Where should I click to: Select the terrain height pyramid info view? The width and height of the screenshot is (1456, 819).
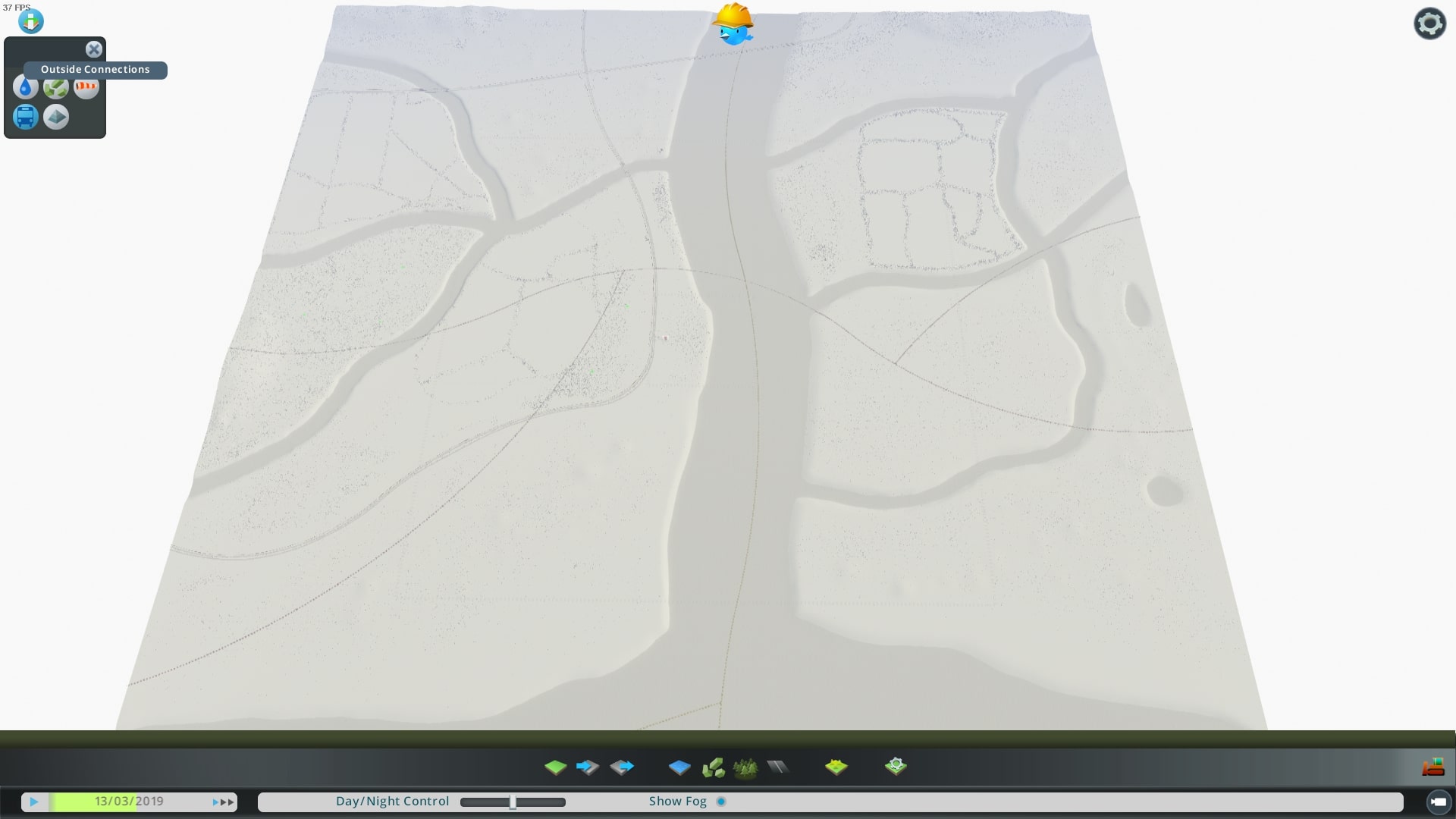coord(56,117)
